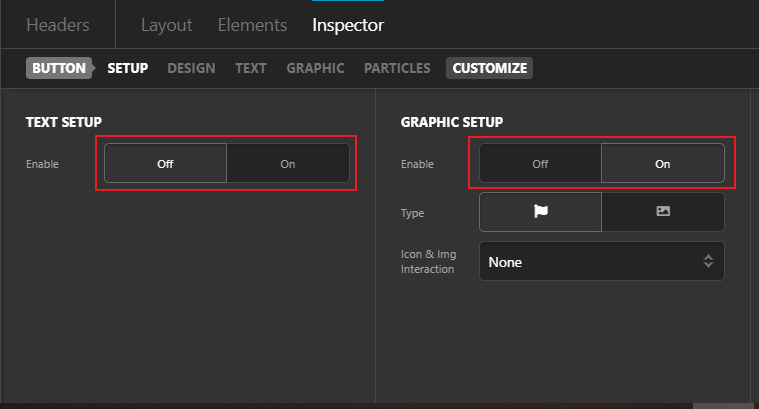This screenshot has height=409, width=759.
Task: Open the Layout tab
Action: coord(167,25)
